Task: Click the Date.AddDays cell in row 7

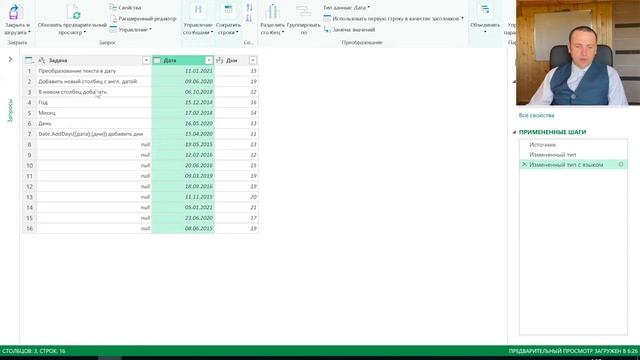Action: tap(94, 134)
